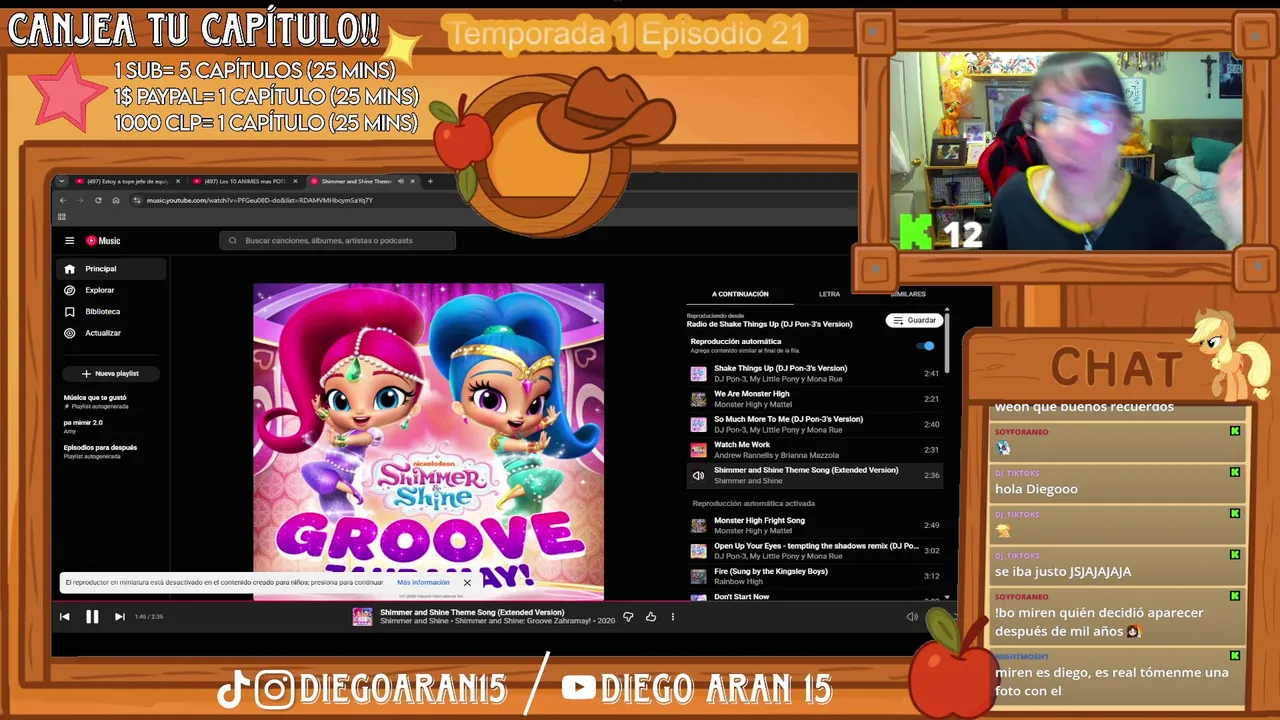This screenshot has width=1280, height=720.
Task: Dismiss the miniplayer notice with X
Action: [x=467, y=583]
